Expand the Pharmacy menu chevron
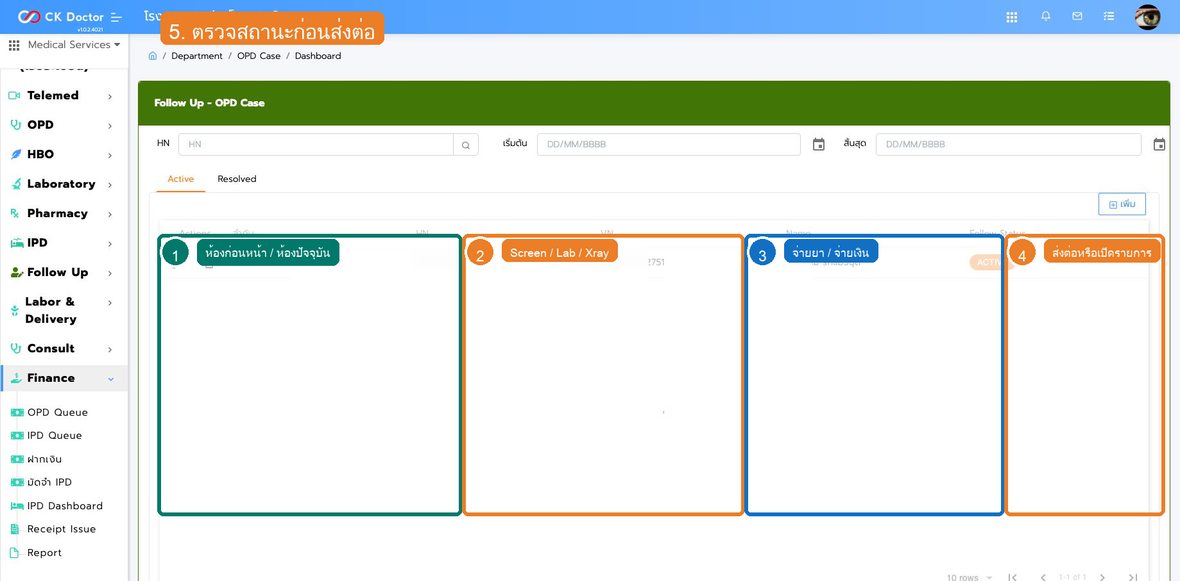Image resolution: width=1180 pixels, height=581 pixels. coord(110,214)
